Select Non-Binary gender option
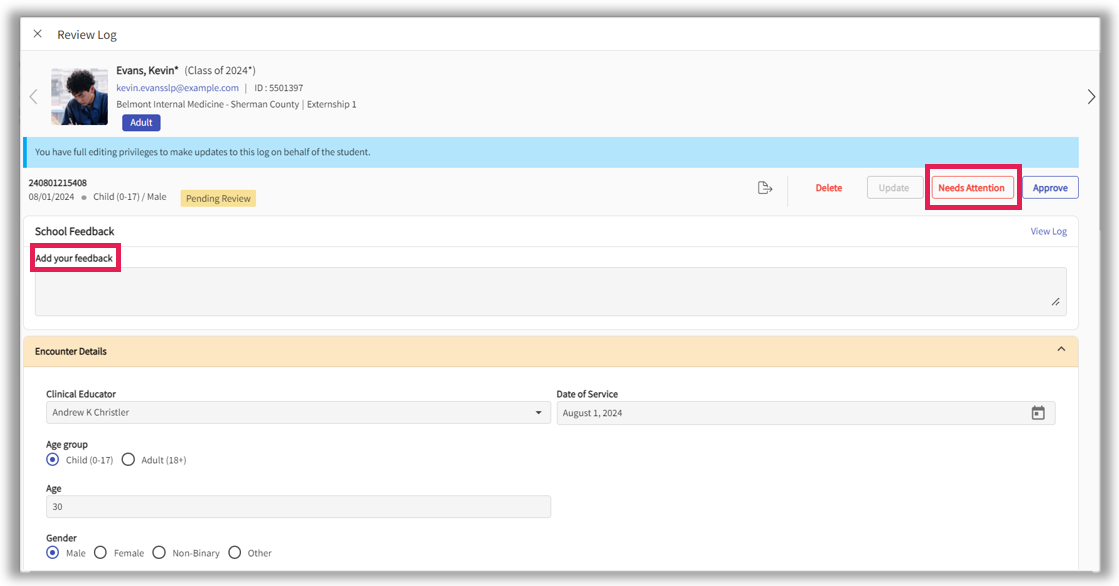The height and width of the screenshot is (586, 1119). (159, 553)
